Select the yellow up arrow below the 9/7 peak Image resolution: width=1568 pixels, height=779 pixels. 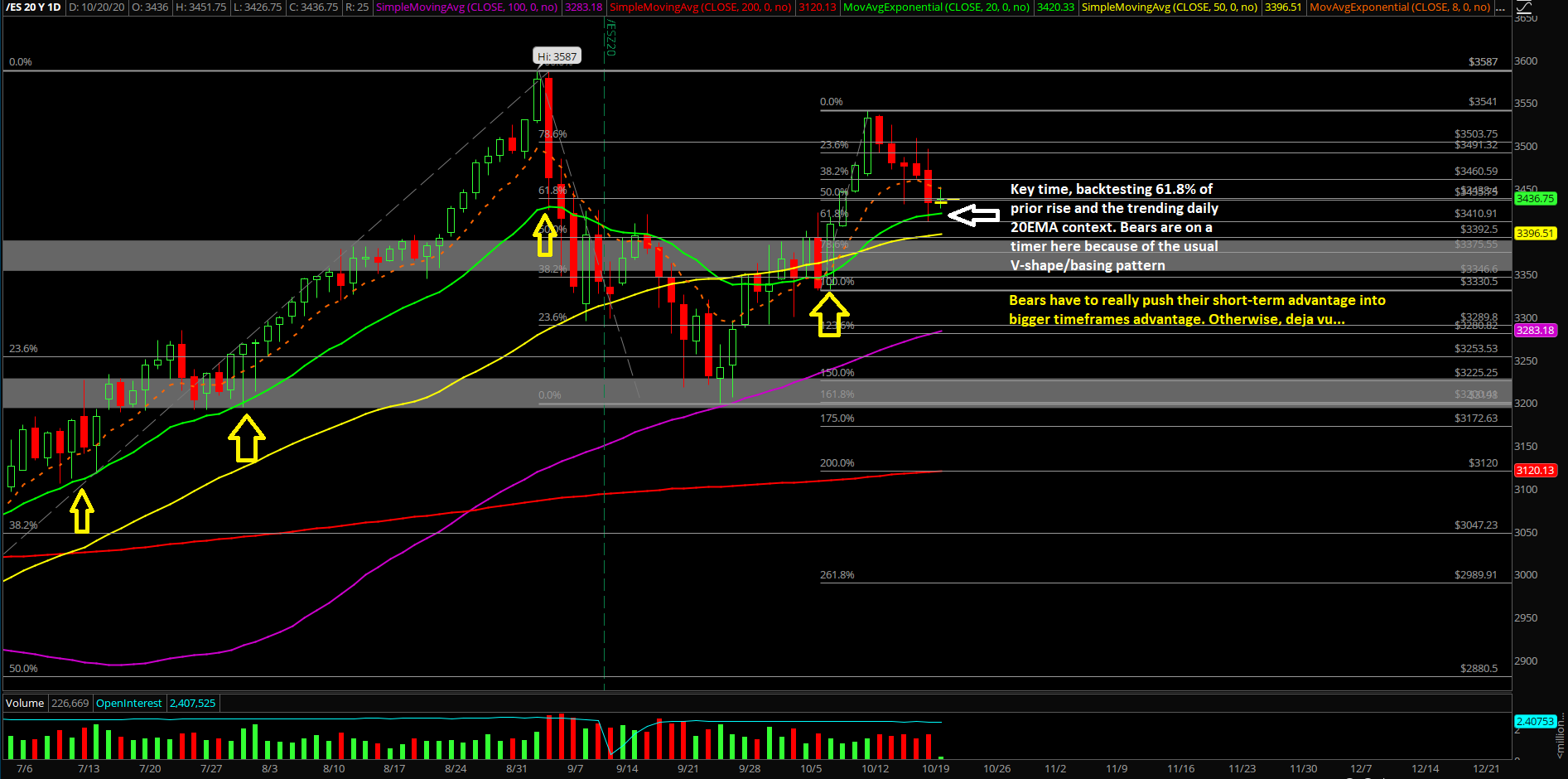[x=545, y=235]
